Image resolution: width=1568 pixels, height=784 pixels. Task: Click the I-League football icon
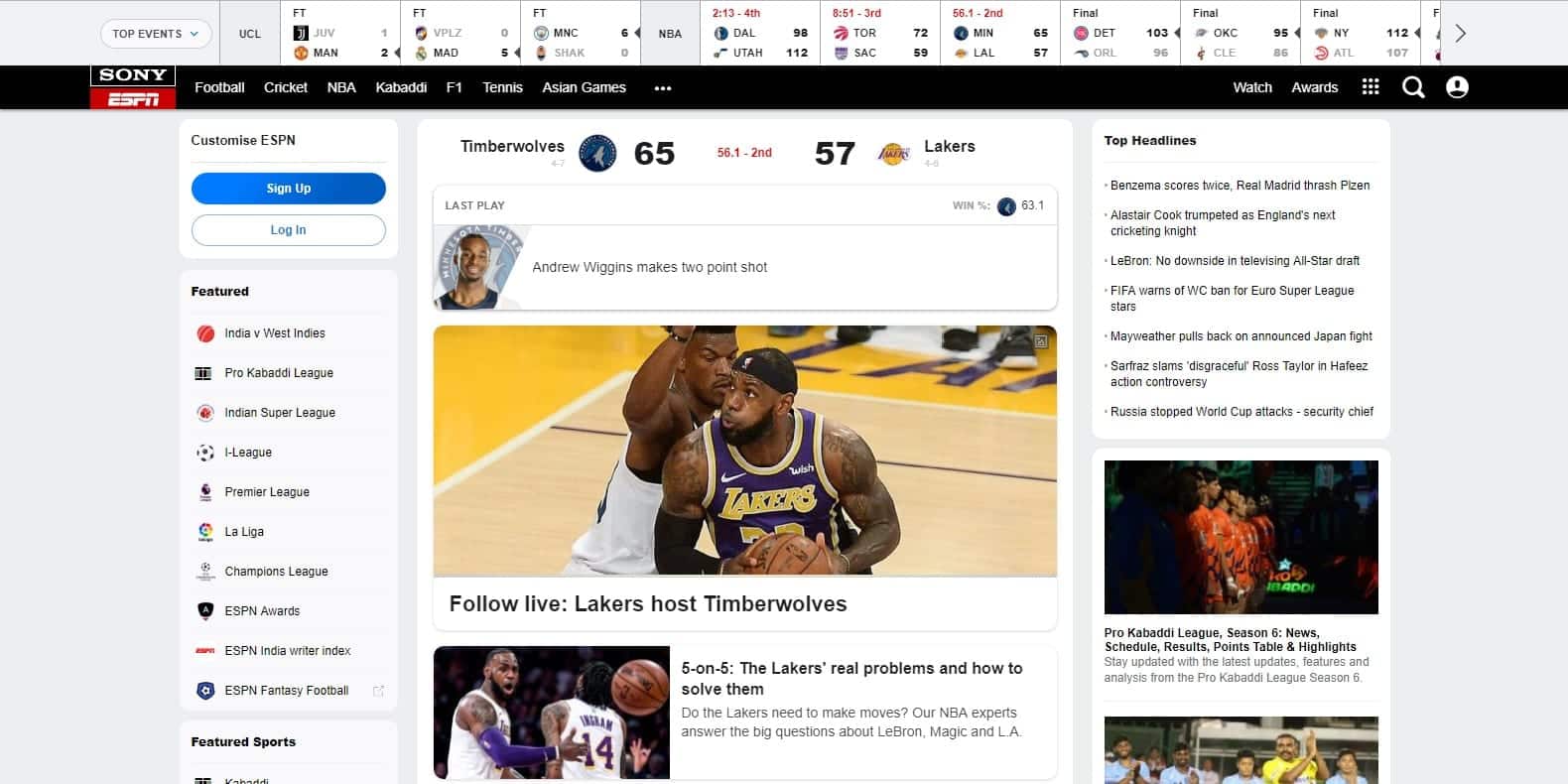point(205,453)
